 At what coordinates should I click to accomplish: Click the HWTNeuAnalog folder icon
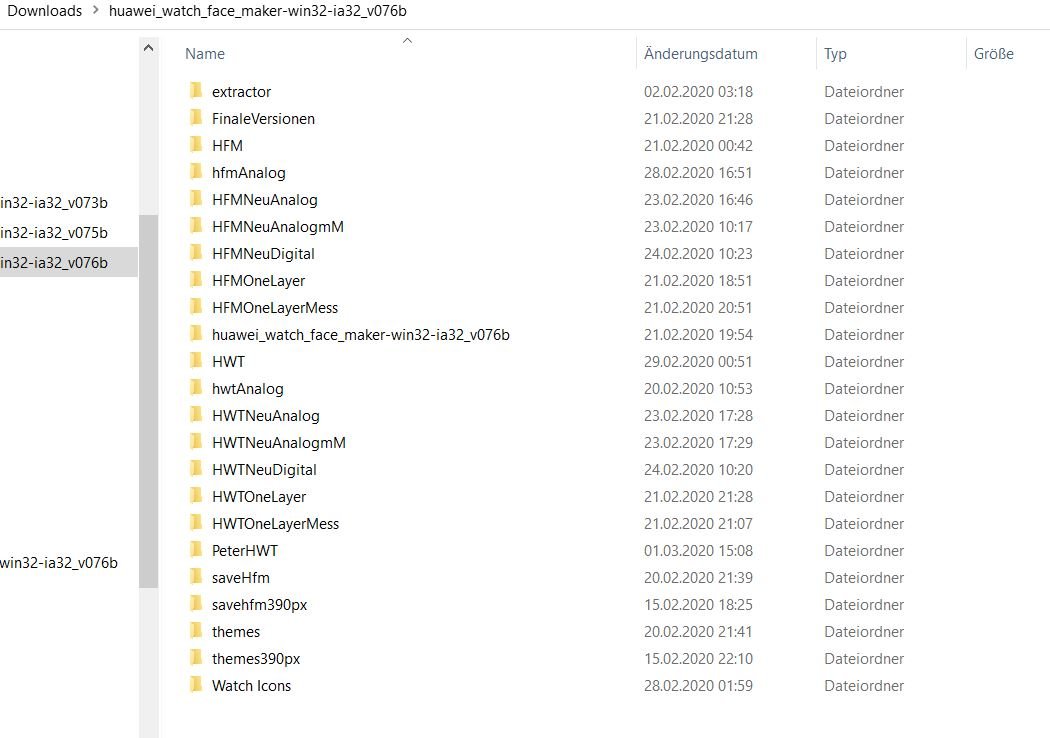click(x=196, y=415)
